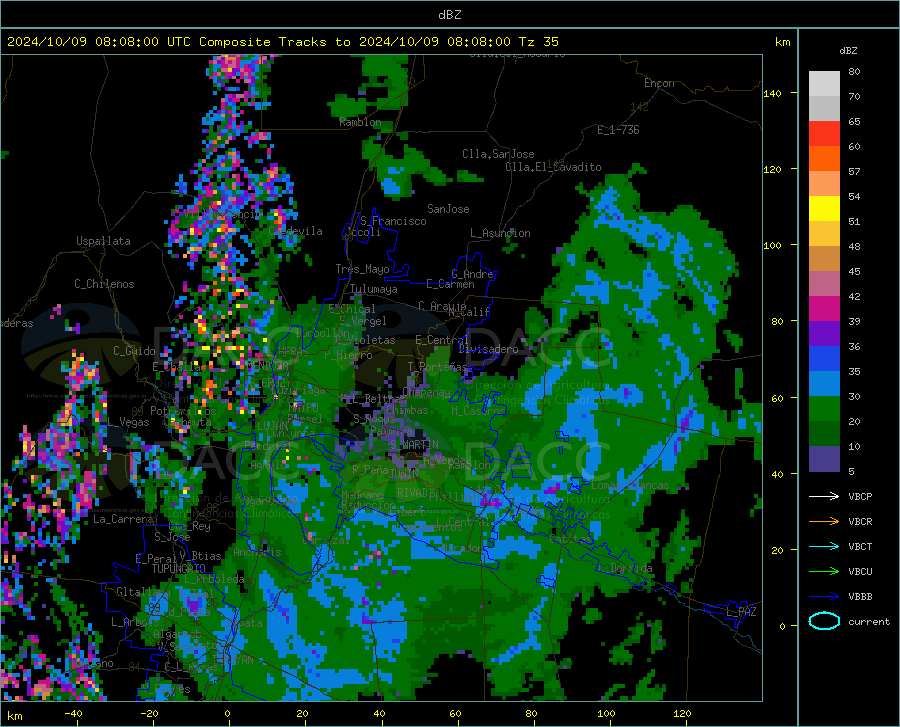Click the 'S_MARTIN' map label

[414, 445]
